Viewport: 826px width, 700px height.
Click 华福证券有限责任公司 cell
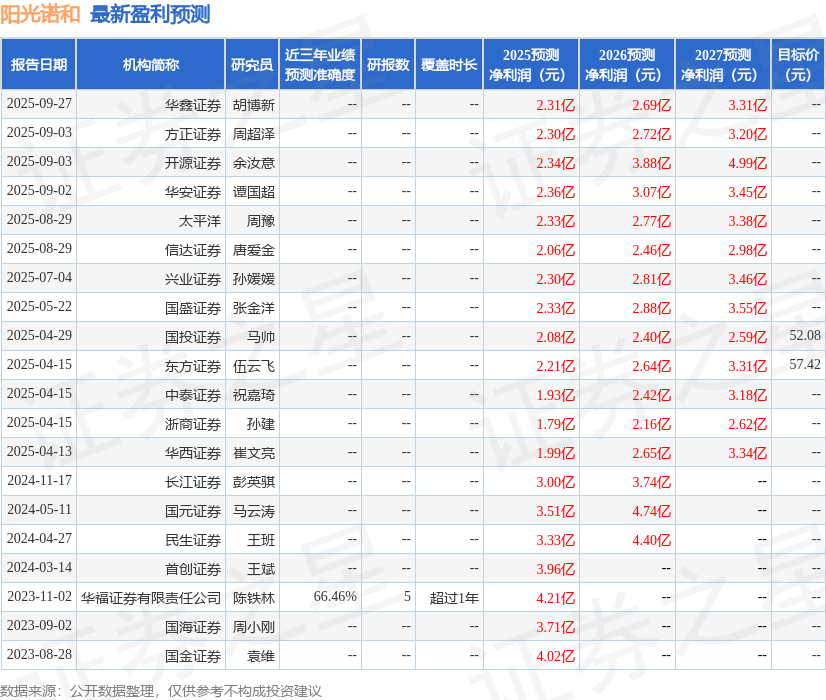151,598
